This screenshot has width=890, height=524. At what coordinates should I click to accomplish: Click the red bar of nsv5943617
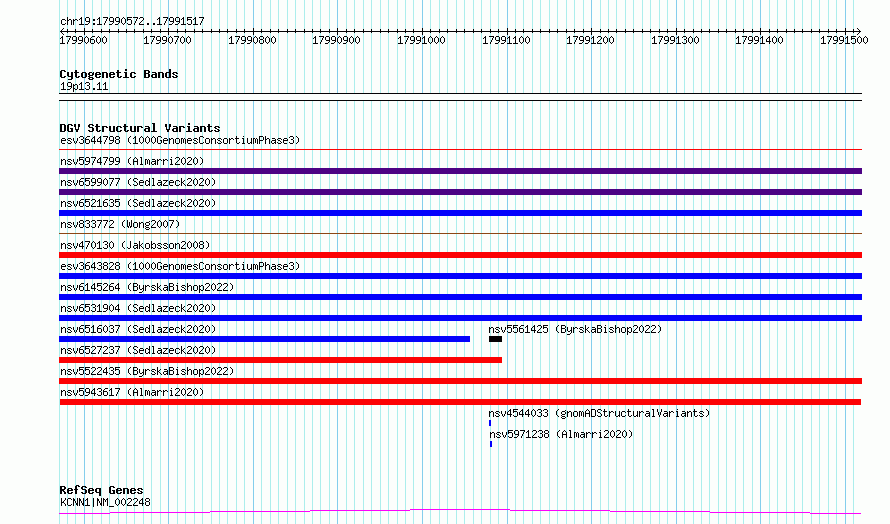[x=460, y=402]
